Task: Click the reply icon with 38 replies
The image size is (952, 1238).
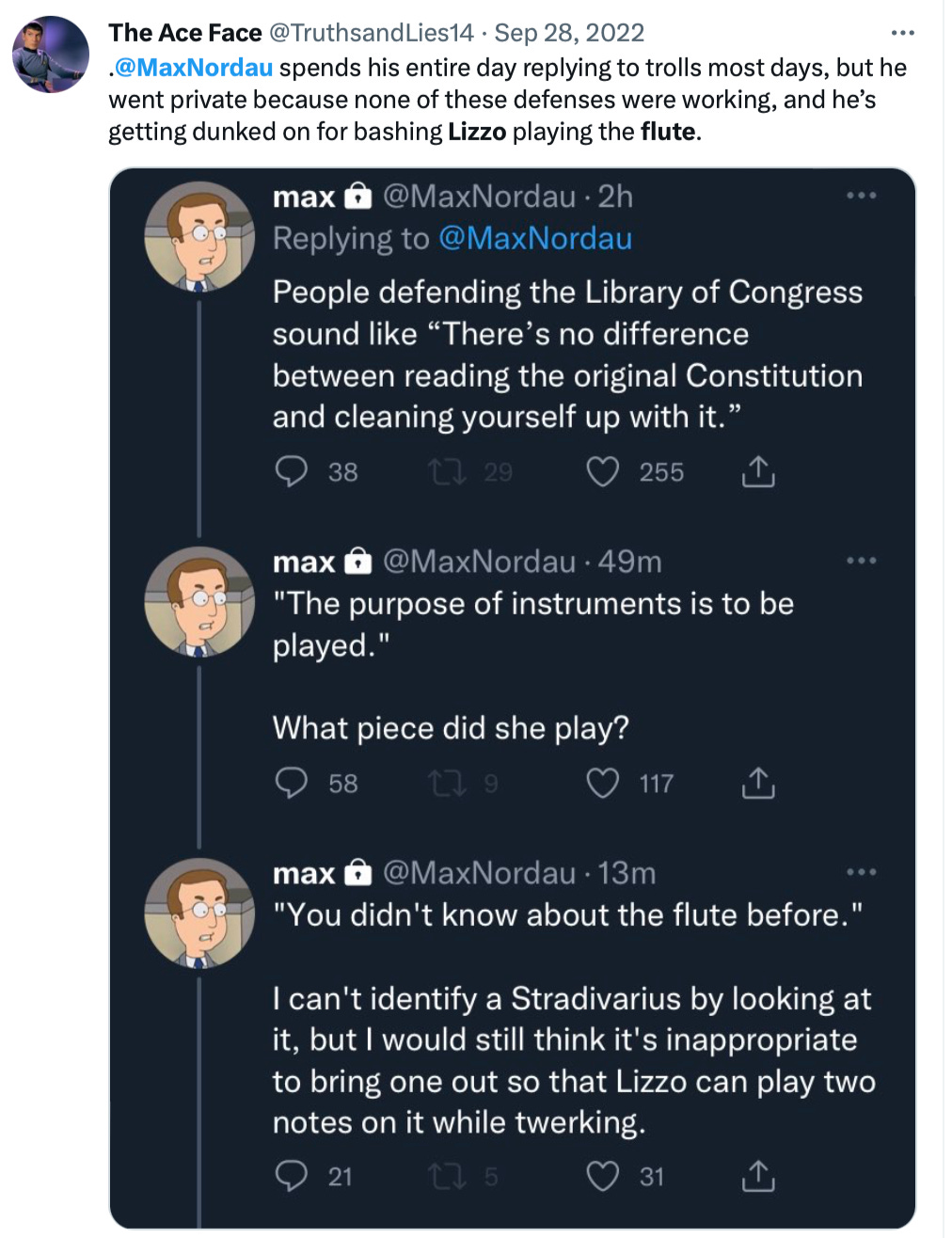Action: click(292, 471)
